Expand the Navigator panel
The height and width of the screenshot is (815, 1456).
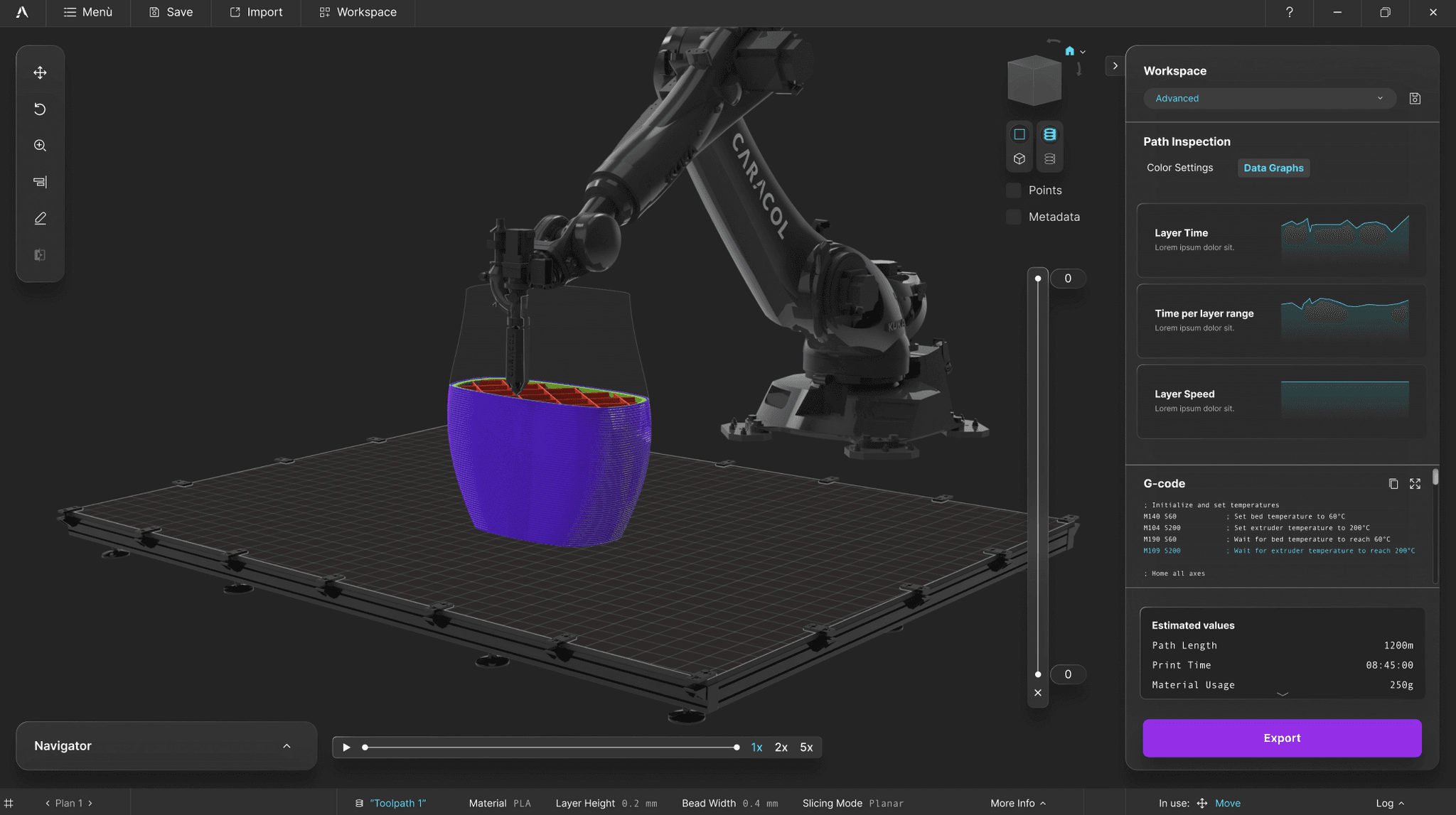[x=287, y=745]
